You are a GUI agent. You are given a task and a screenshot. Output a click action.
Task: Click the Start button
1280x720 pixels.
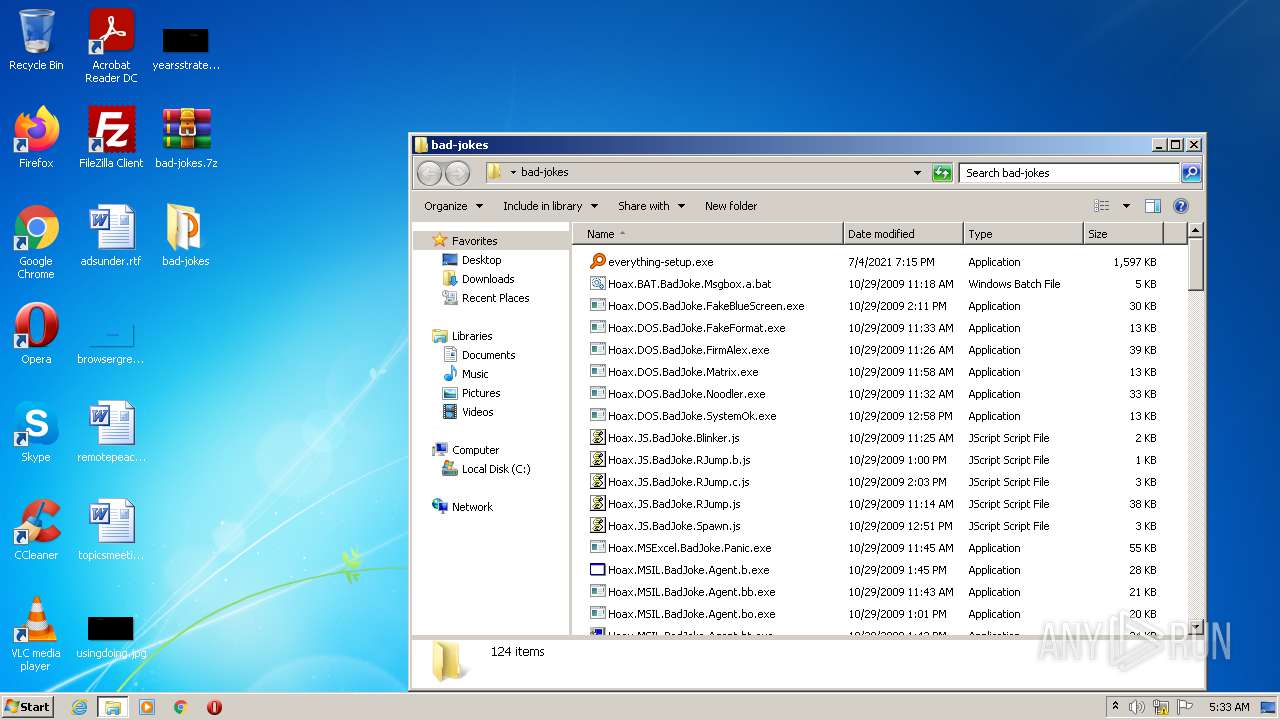click(28, 707)
